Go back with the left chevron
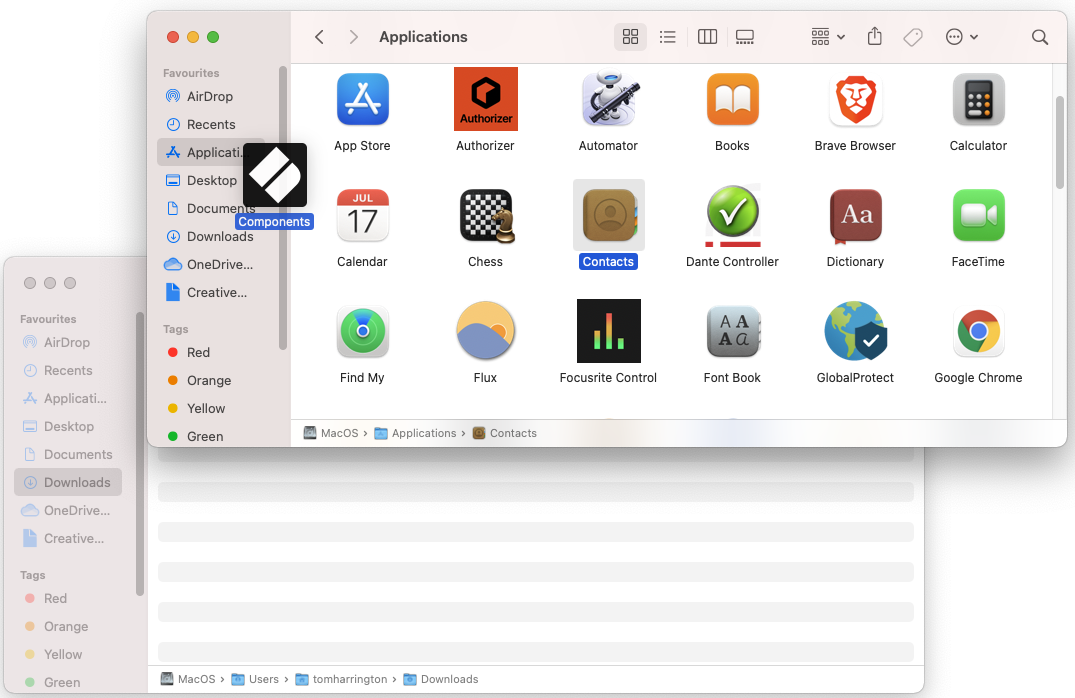This screenshot has height=698, width=1075. click(319, 37)
